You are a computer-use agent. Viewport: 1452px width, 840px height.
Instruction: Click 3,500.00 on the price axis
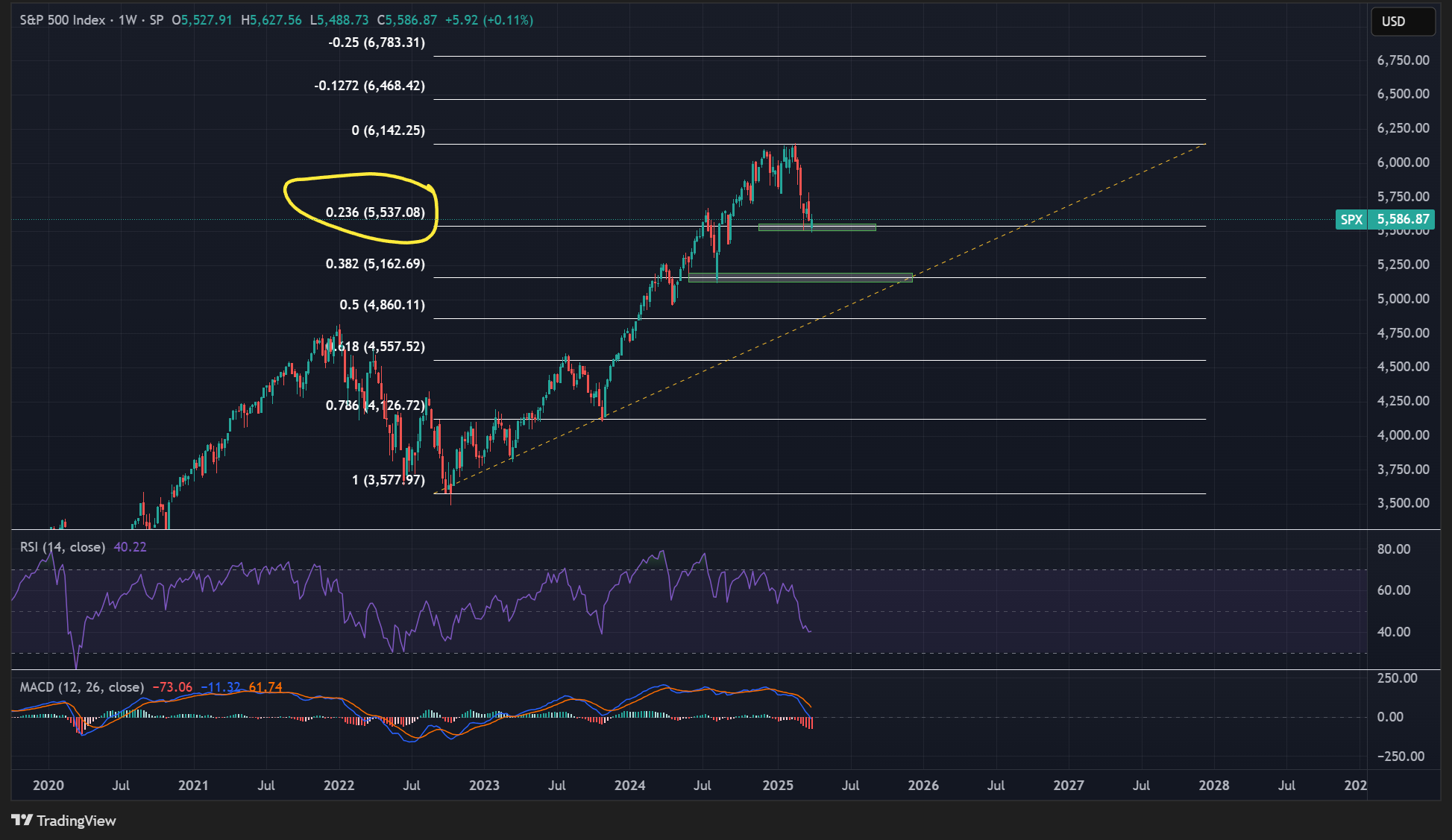click(1403, 503)
